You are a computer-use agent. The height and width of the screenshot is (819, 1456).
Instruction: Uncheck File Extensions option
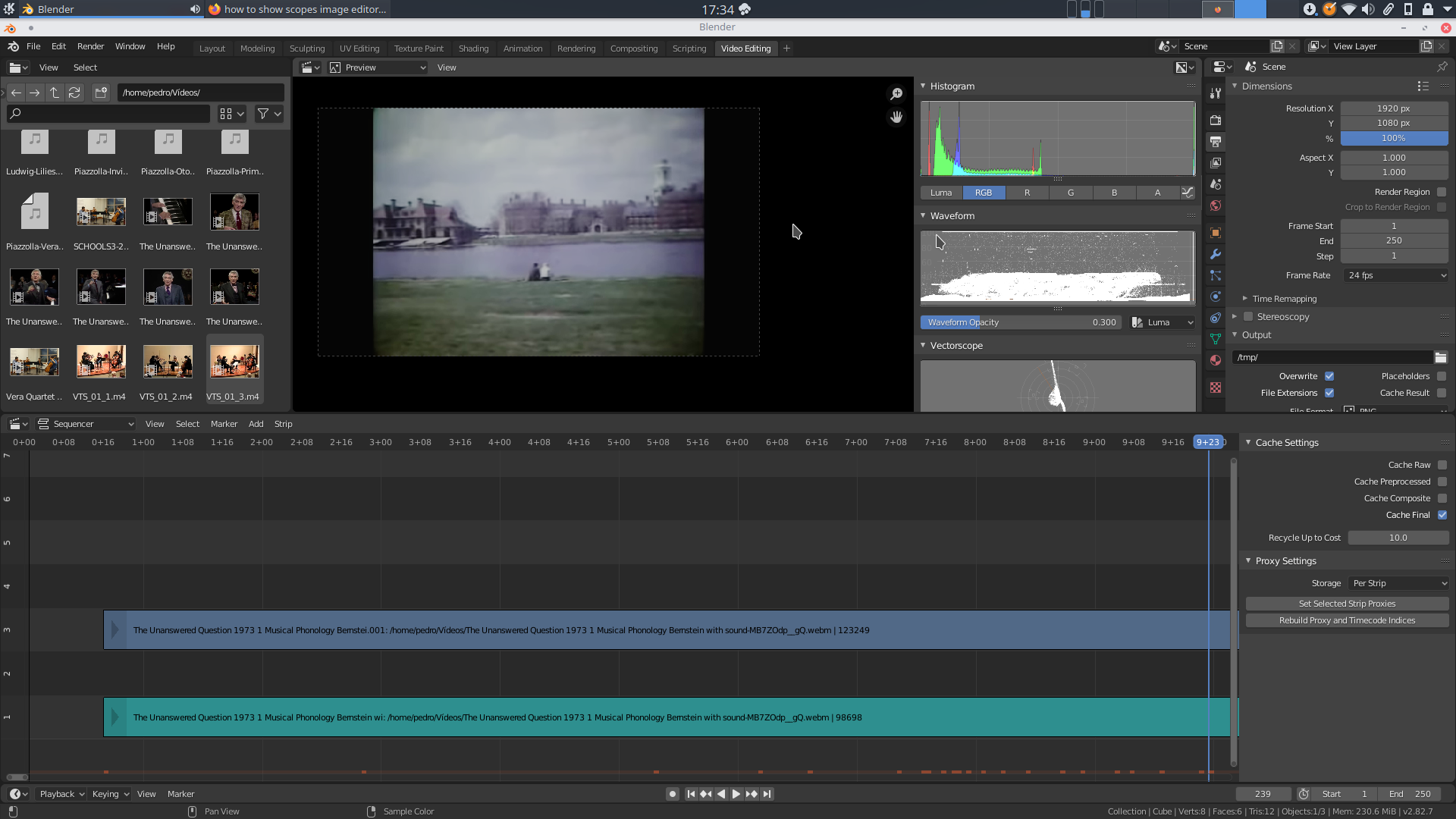coord(1329,393)
